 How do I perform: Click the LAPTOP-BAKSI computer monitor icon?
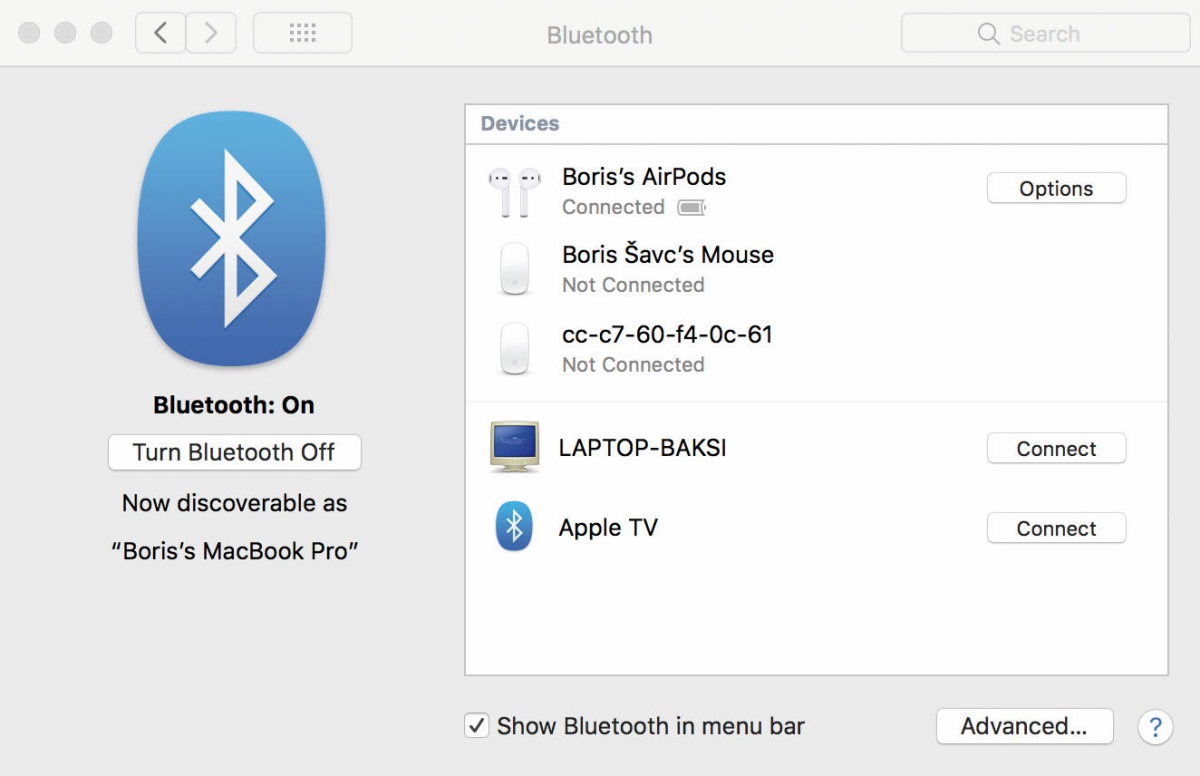[514, 447]
